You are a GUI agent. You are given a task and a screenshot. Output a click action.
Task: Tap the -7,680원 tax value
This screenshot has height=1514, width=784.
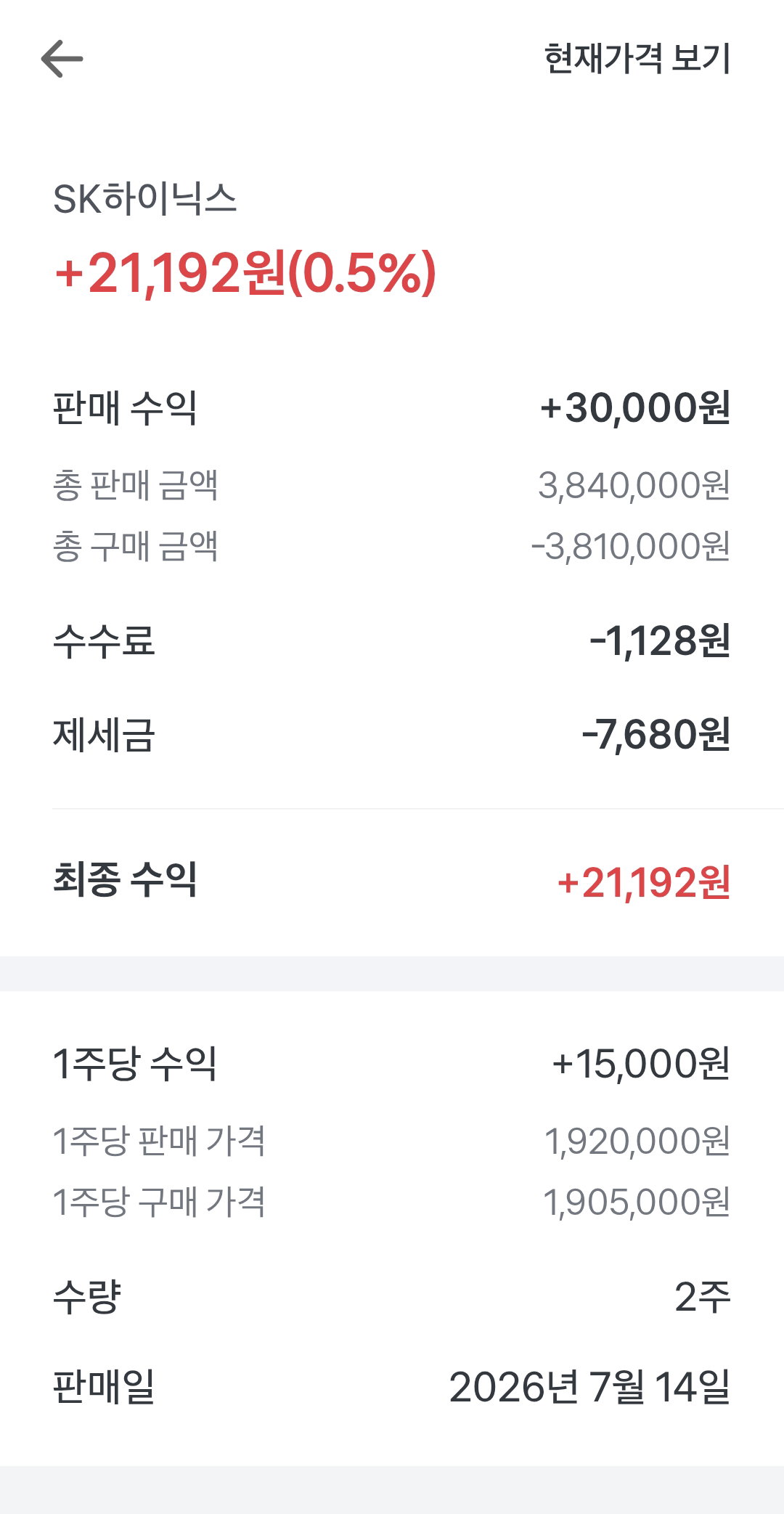[x=656, y=734]
